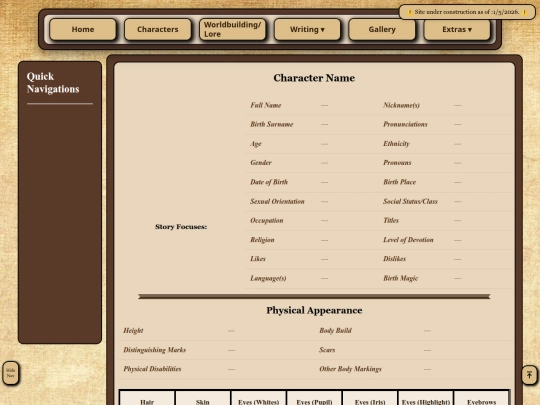Select the Full Name field label
Viewport: 540px width, 405px height.
point(266,105)
